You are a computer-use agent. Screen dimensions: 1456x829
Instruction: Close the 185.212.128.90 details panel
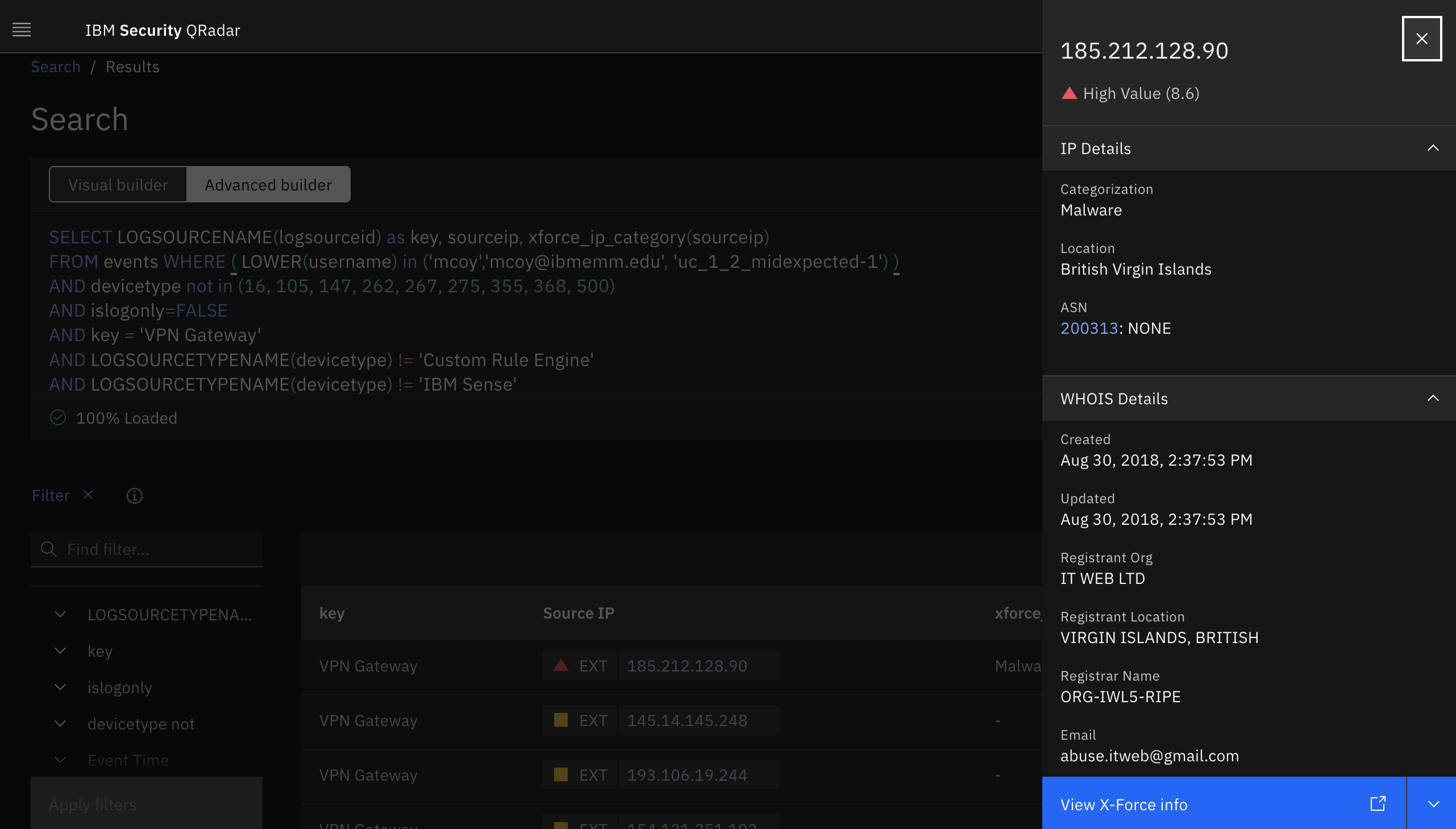(1421, 39)
